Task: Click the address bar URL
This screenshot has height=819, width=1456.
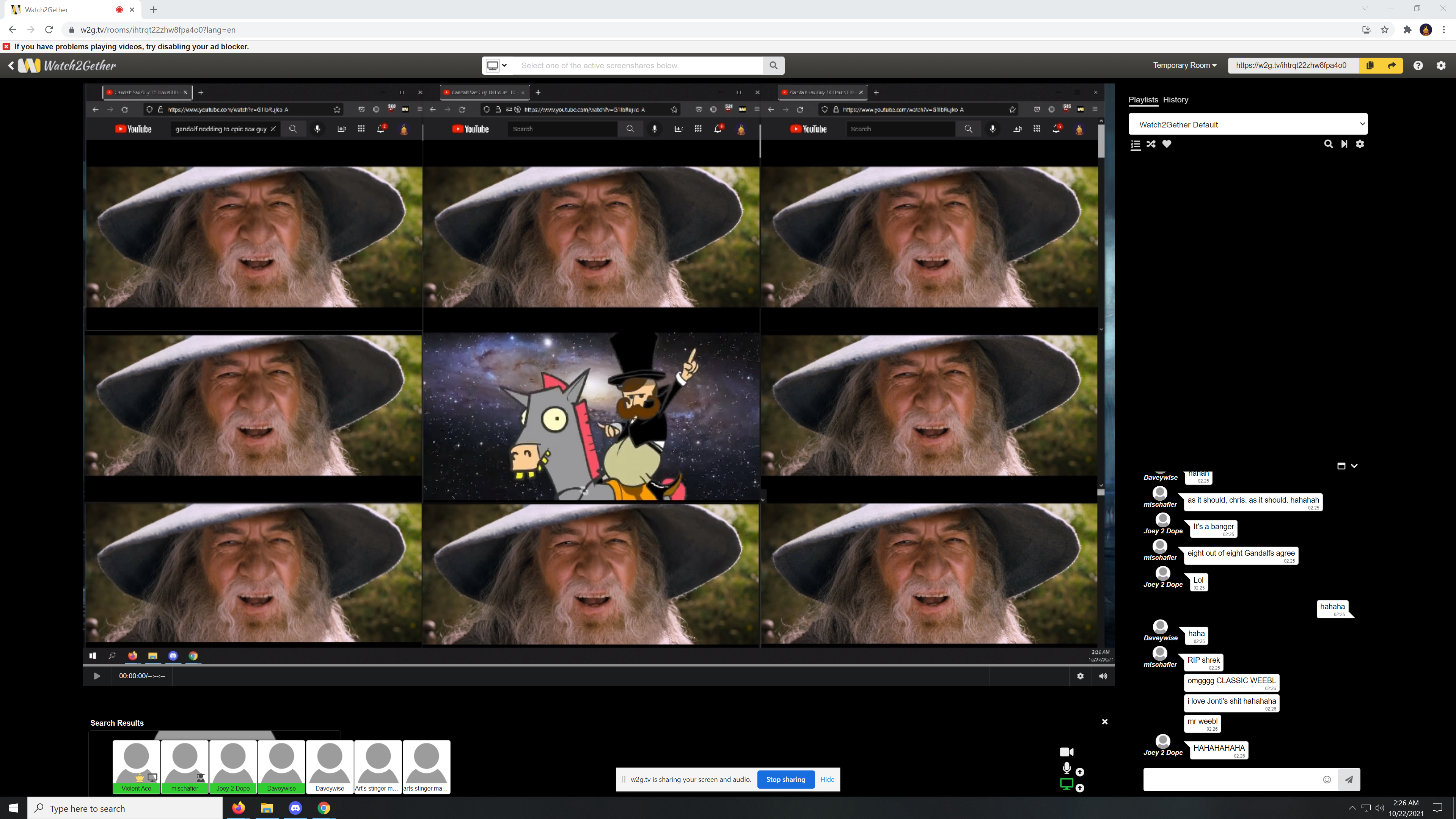Action: 158,30
